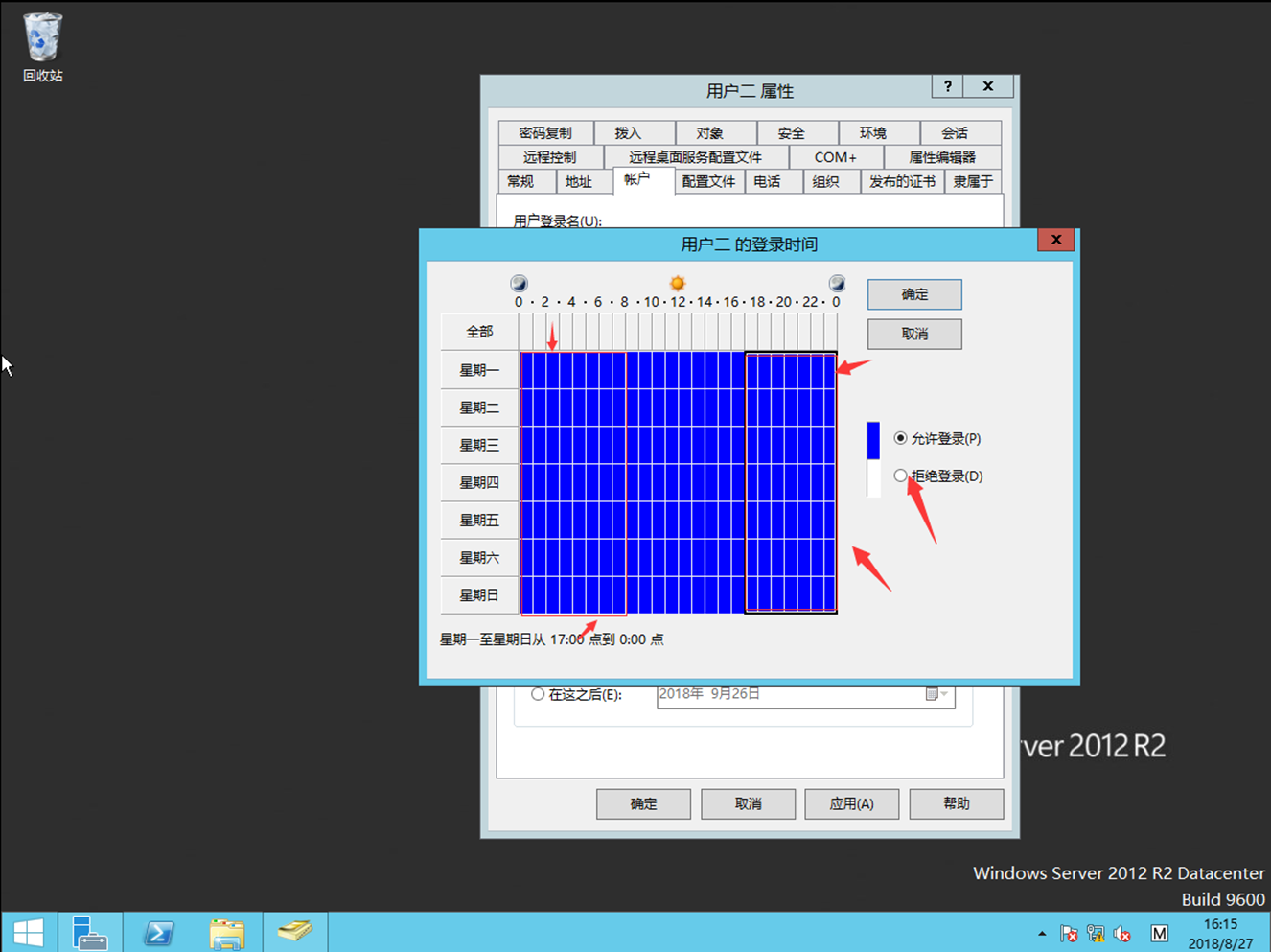
Task: Switch to the 远程控制 tab
Action: point(550,157)
